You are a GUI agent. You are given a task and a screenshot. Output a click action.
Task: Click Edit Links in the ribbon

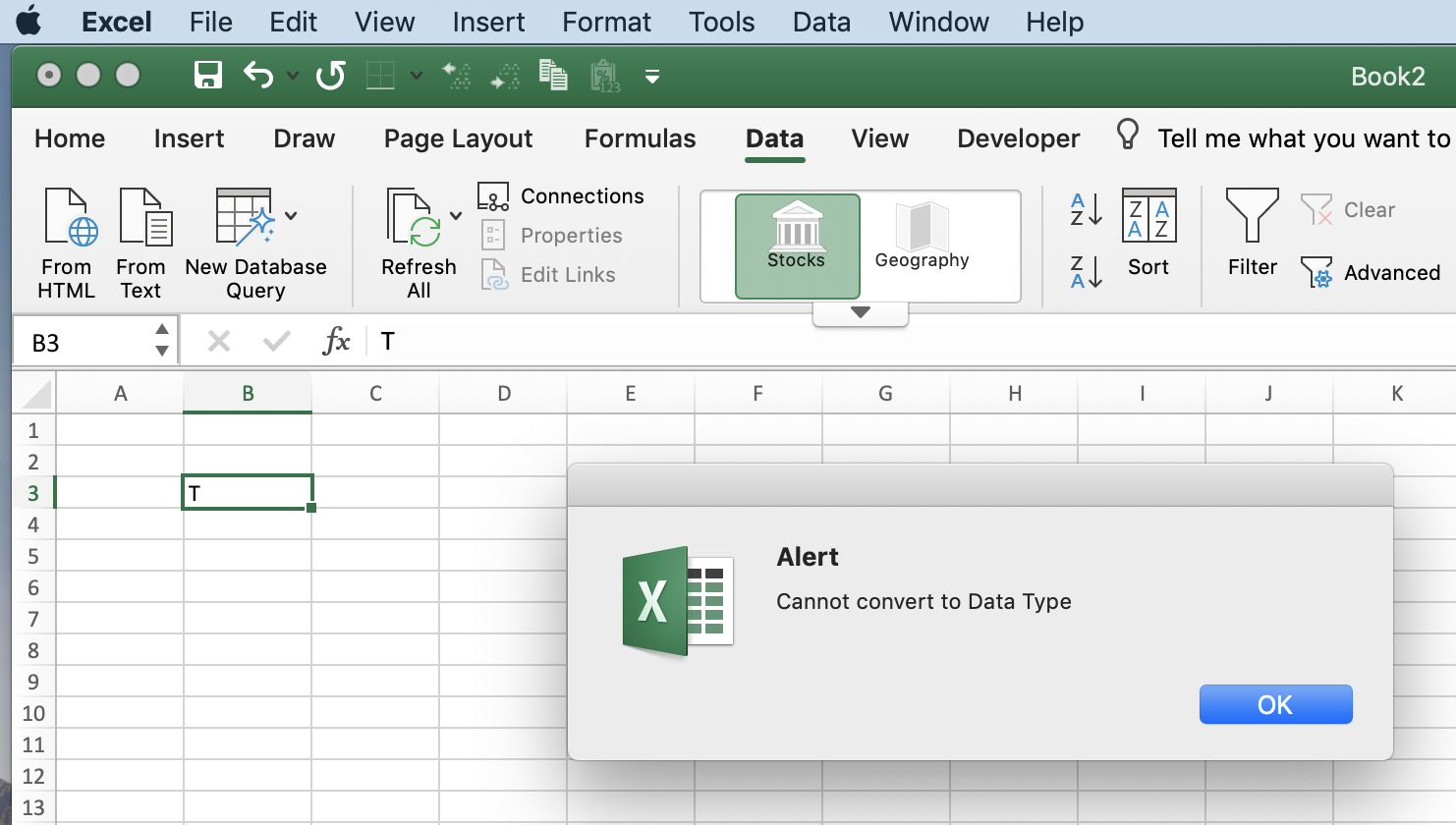pos(548,275)
